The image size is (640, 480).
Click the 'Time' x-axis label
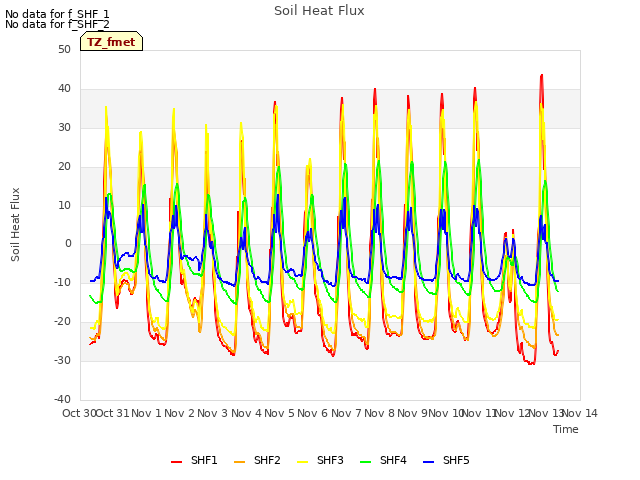[x=566, y=429]
